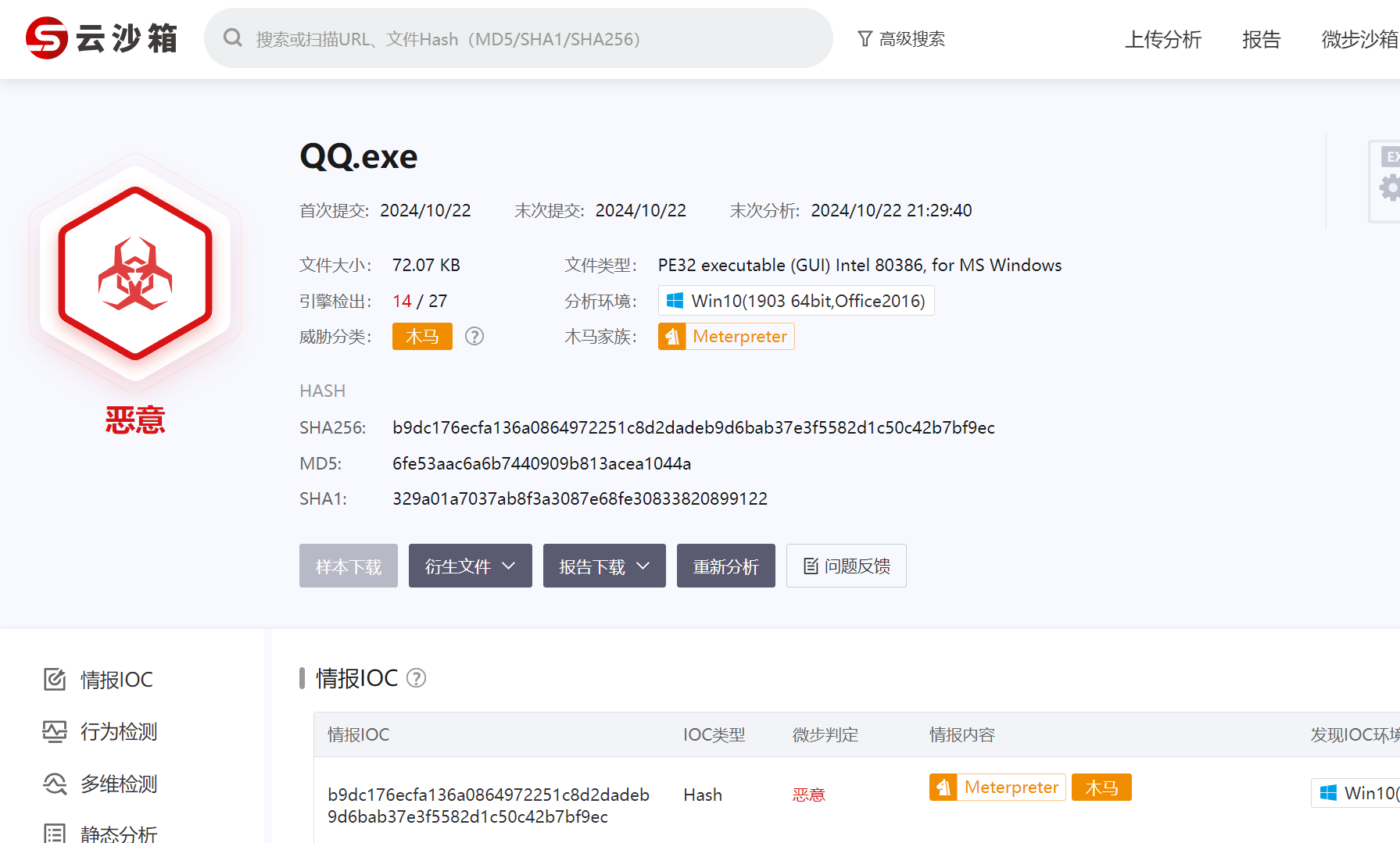Click the 行为检测 sidebar icon
This screenshot has height=843, width=1400.
tap(55, 732)
